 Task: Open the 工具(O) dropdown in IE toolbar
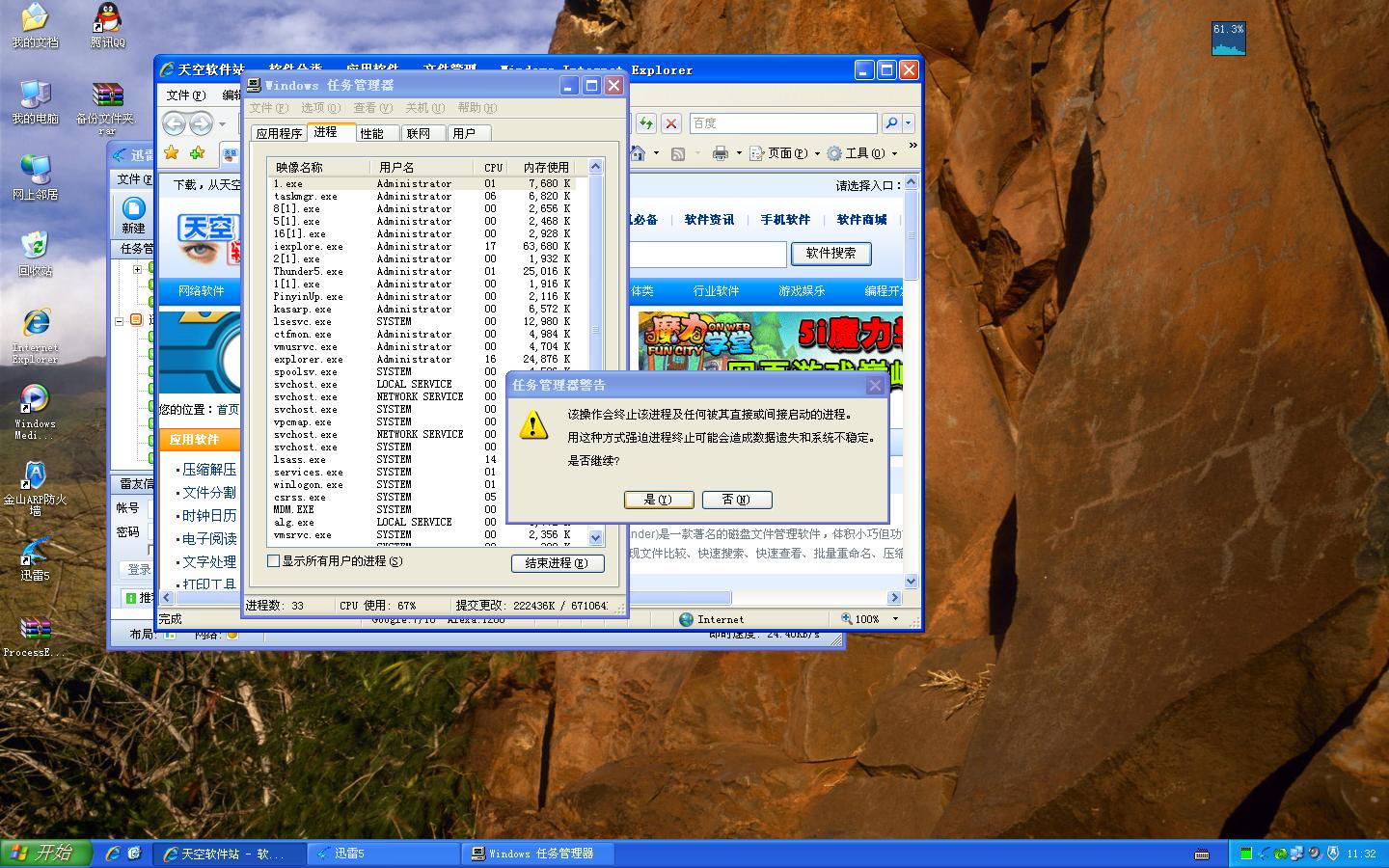coord(862,153)
